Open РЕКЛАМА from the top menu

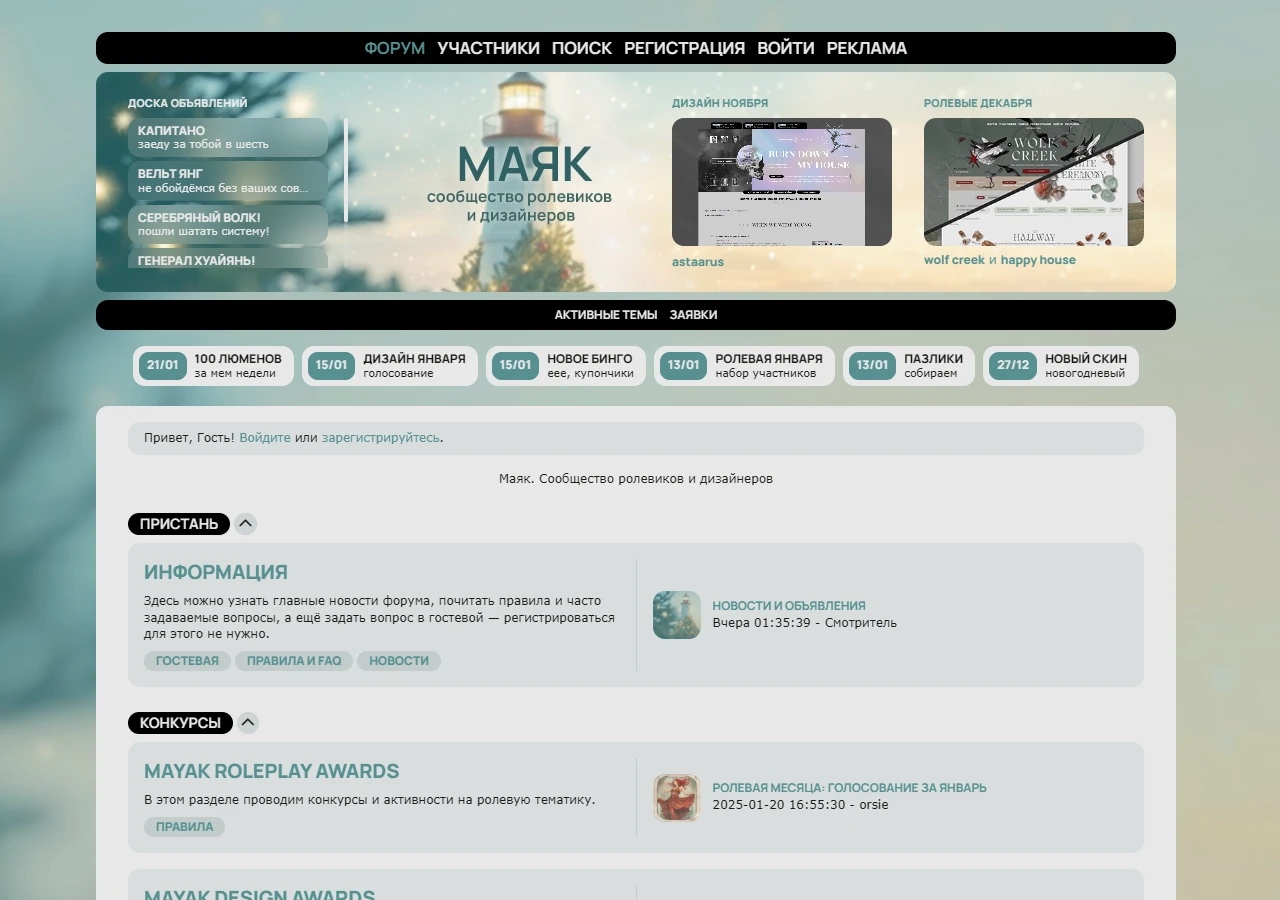pyautogui.click(x=867, y=48)
